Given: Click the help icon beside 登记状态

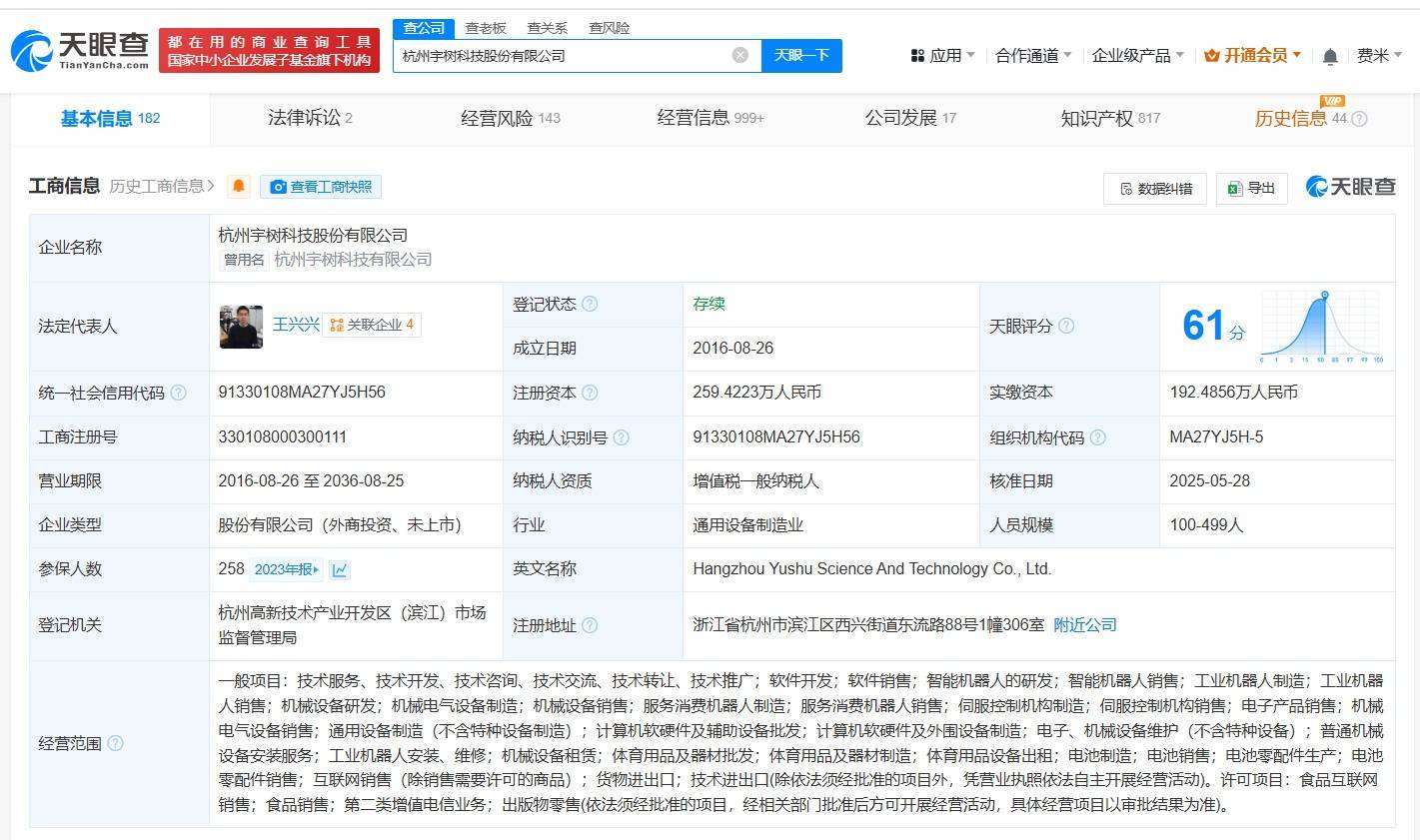Looking at the screenshot, I should (590, 304).
